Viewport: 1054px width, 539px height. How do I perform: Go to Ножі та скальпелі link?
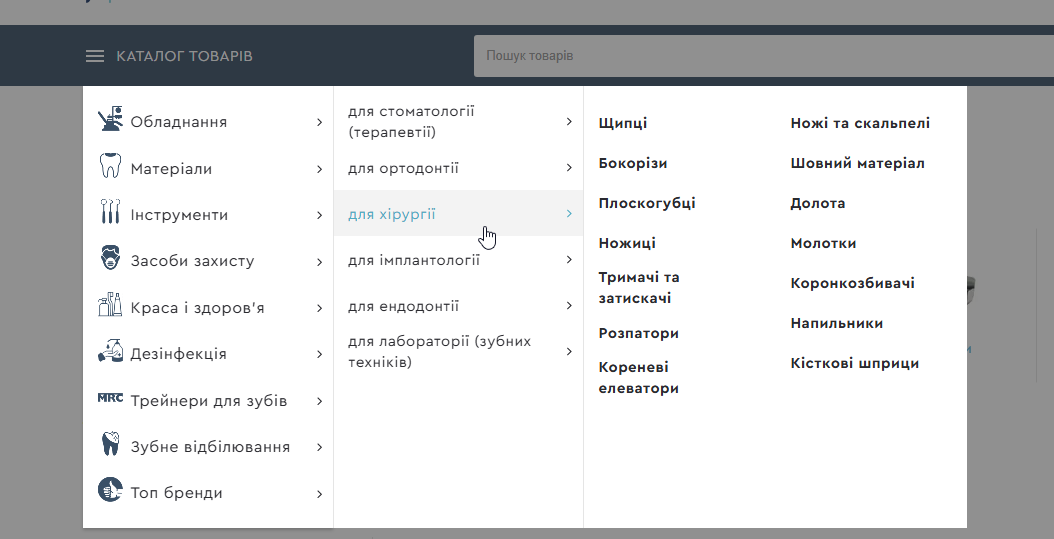tap(860, 123)
